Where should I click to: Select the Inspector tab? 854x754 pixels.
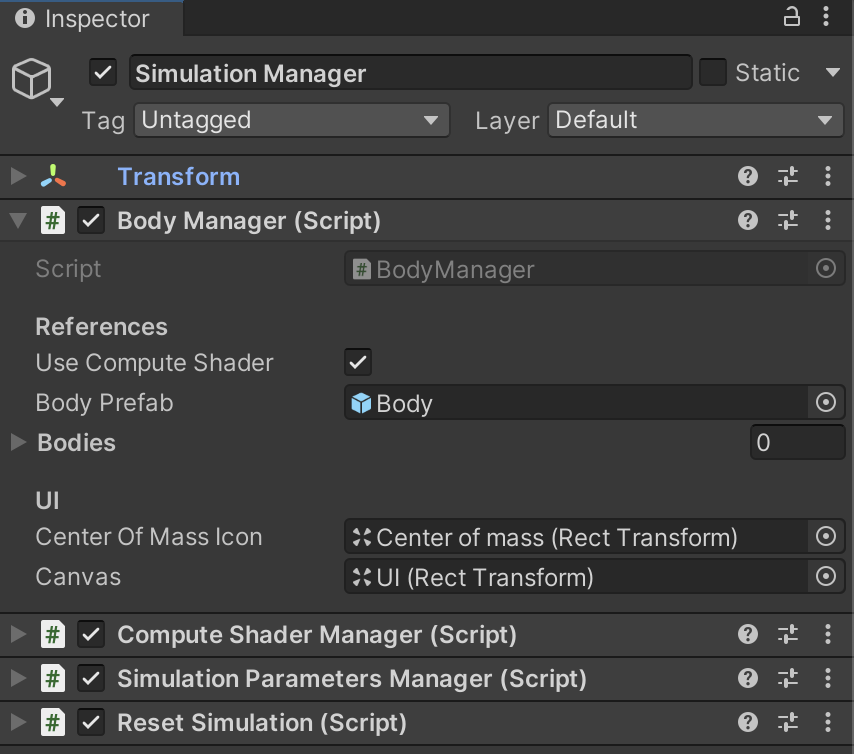pyautogui.click(x=90, y=18)
